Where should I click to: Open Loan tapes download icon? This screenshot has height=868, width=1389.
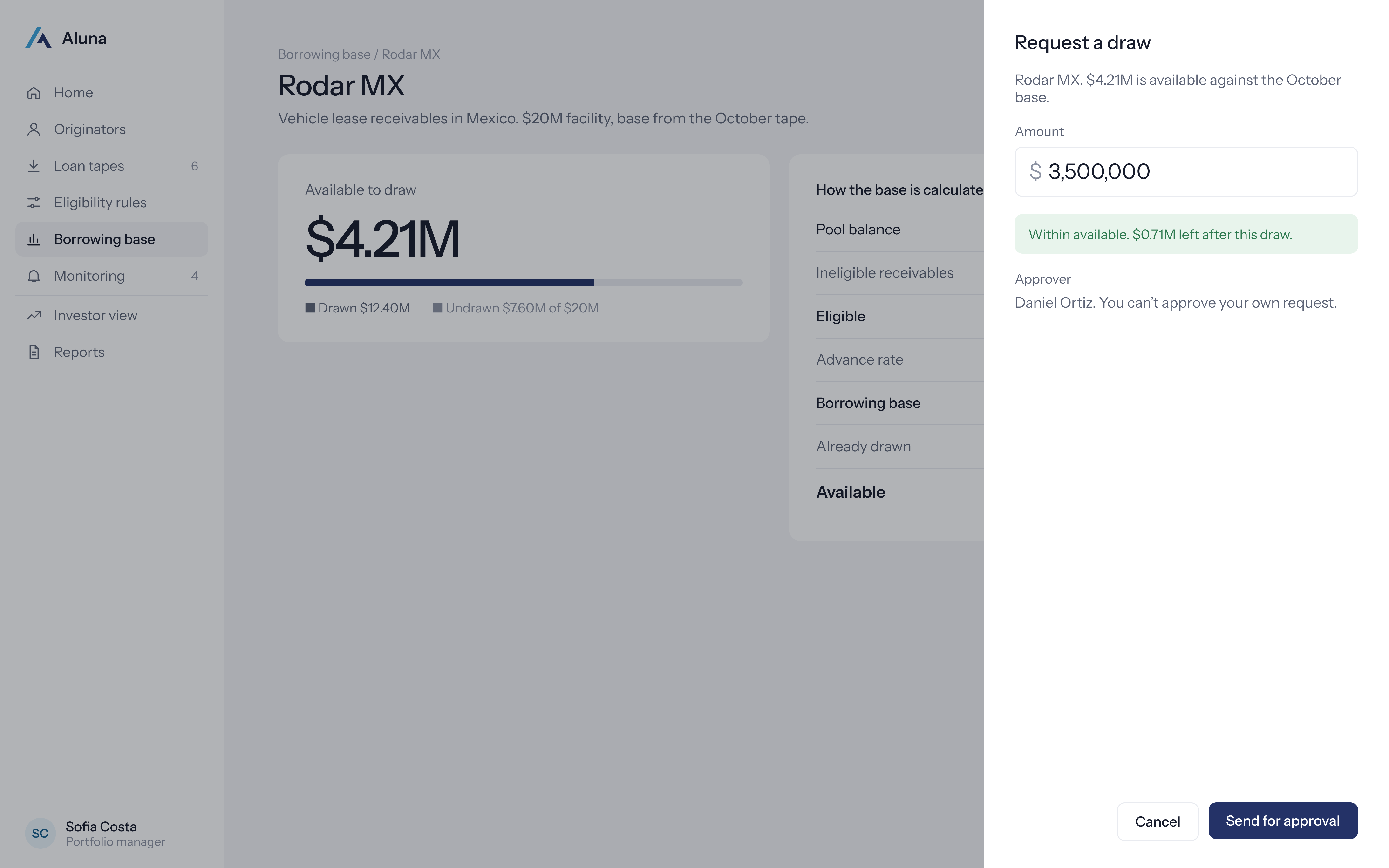click(34, 166)
